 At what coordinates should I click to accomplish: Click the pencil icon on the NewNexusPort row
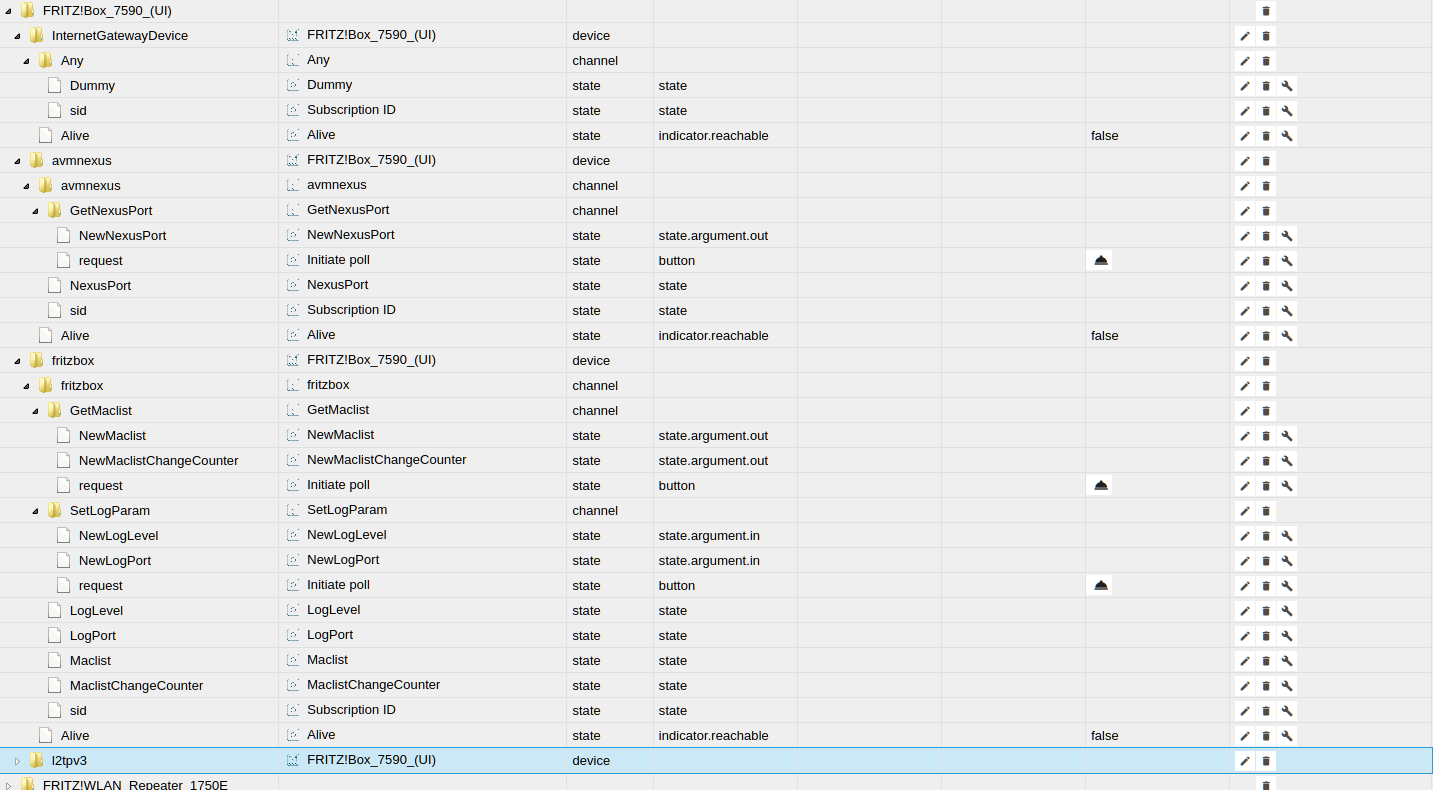(1245, 236)
